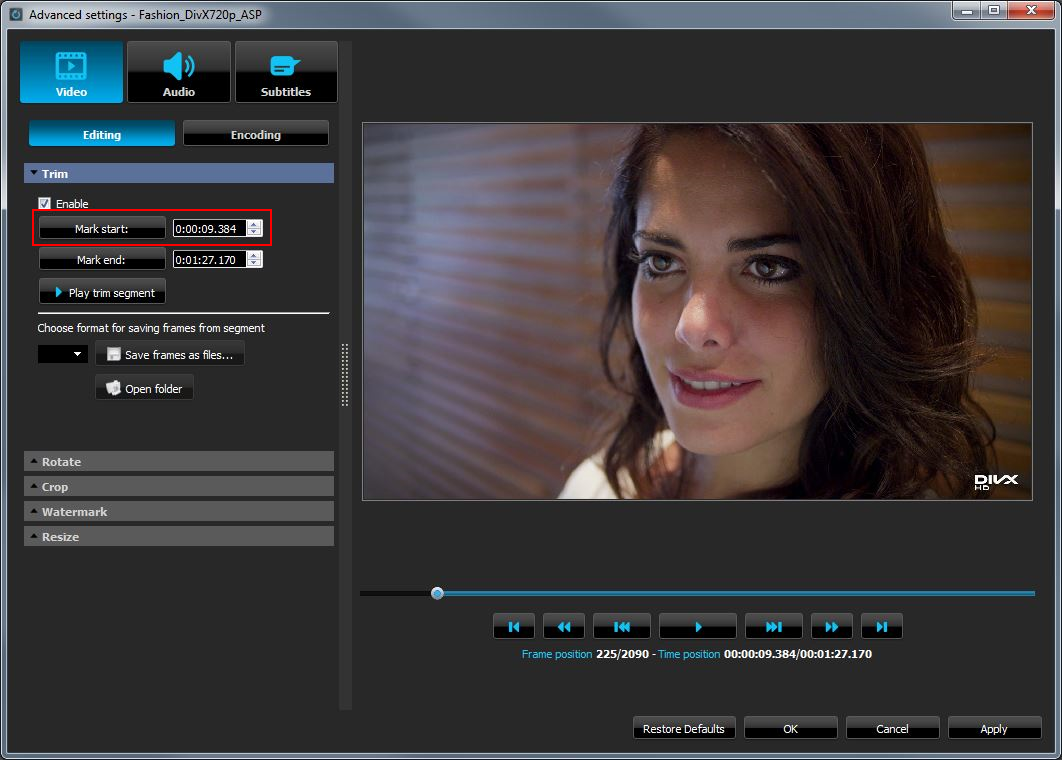Step back to the previous frame

[x=621, y=625]
